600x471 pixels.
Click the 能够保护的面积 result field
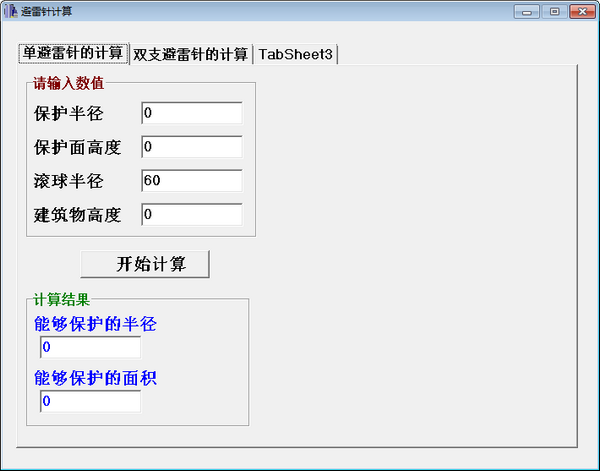coord(90,401)
